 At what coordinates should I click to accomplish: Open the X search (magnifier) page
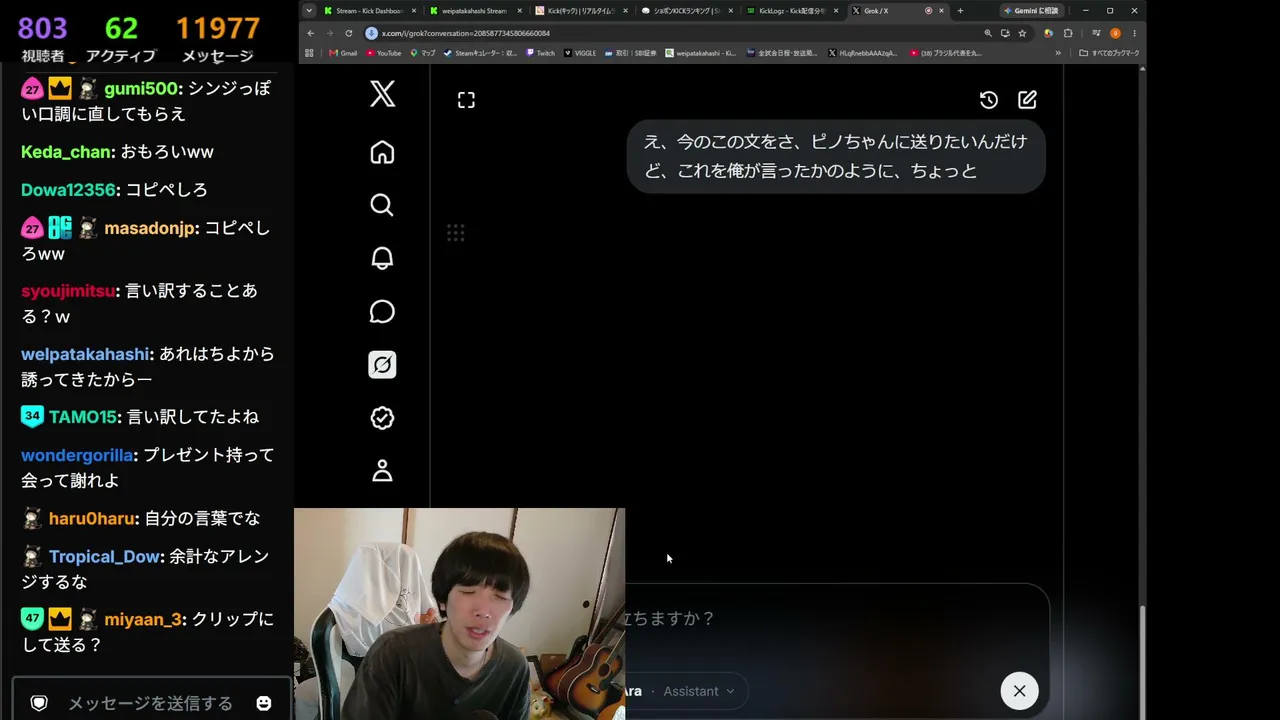tap(382, 205)
